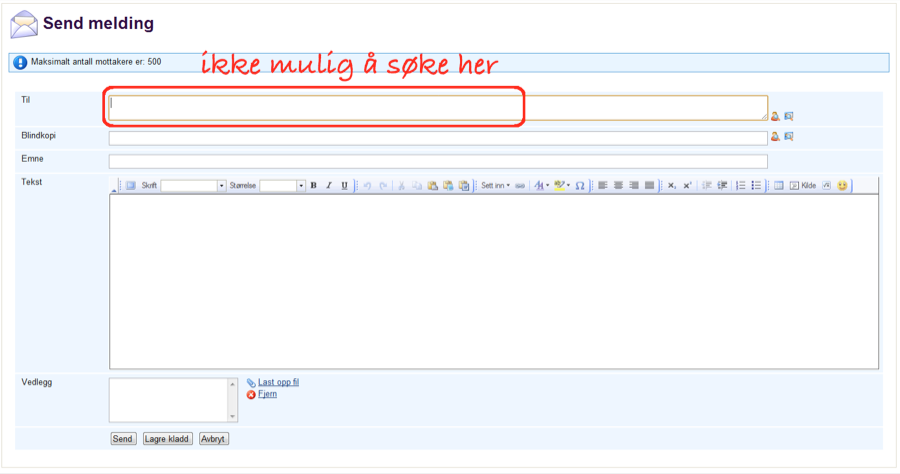Center align the text
Screen dimensions: 900x474
(x=618, y=185)
